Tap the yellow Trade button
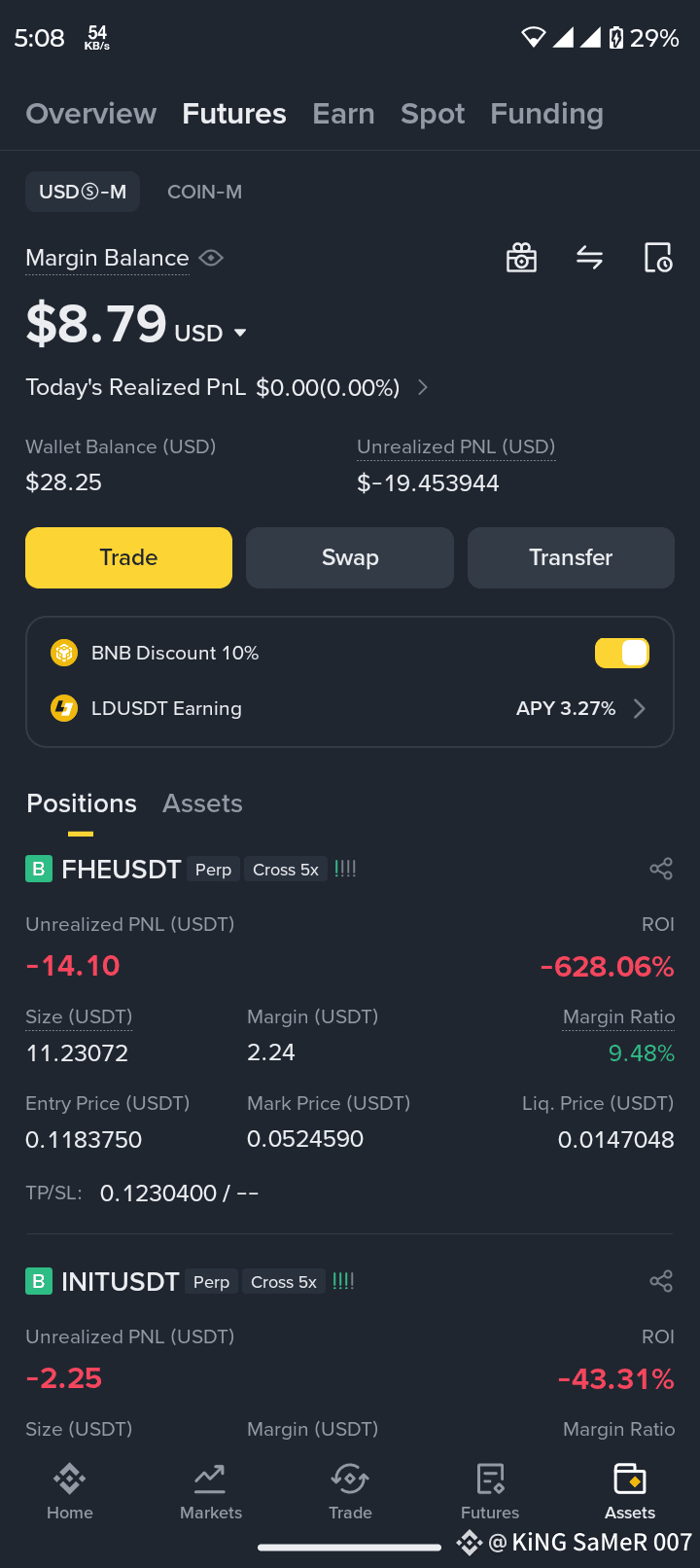 pyautogui.click(x=128, y=557)
